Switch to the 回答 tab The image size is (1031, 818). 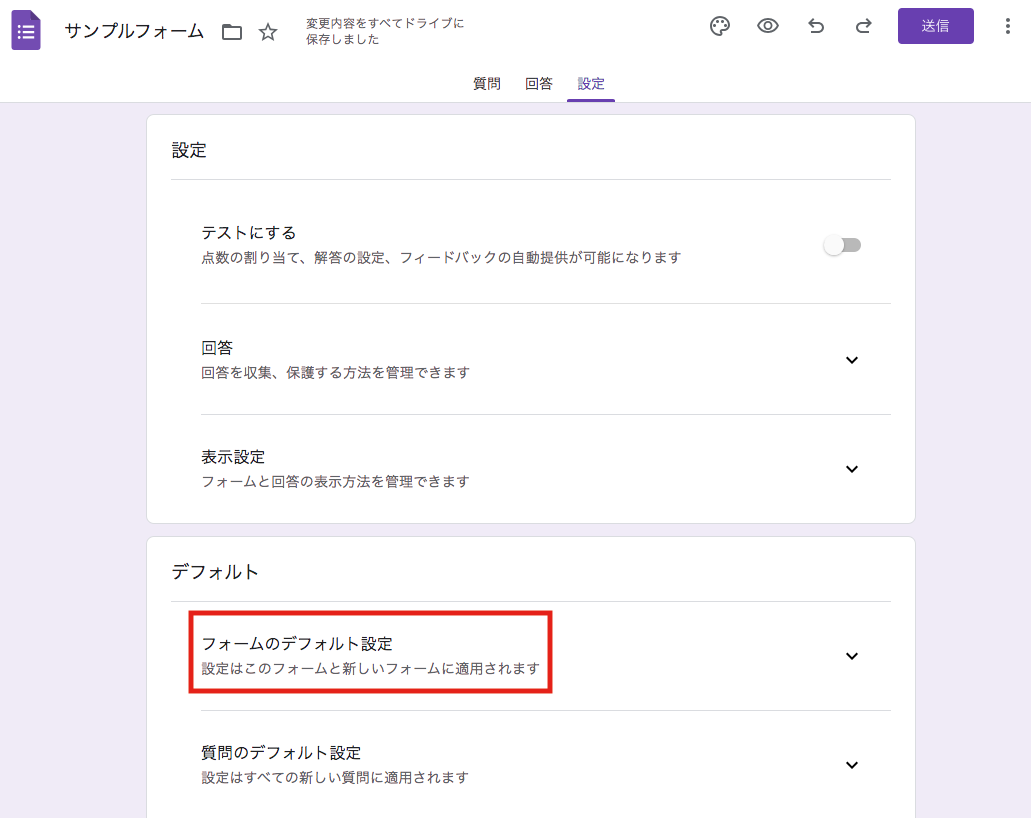[539, 84]
